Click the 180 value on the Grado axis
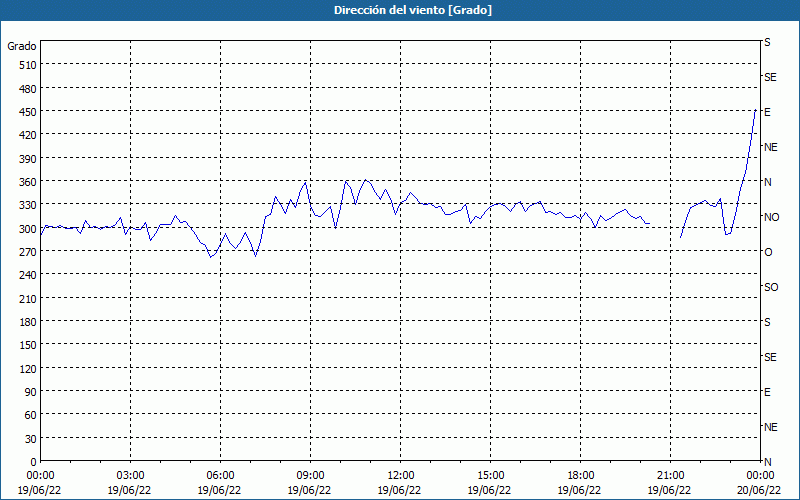Image resolution: width=800 pixels, height=500 pixels. [x=28, y=321]
